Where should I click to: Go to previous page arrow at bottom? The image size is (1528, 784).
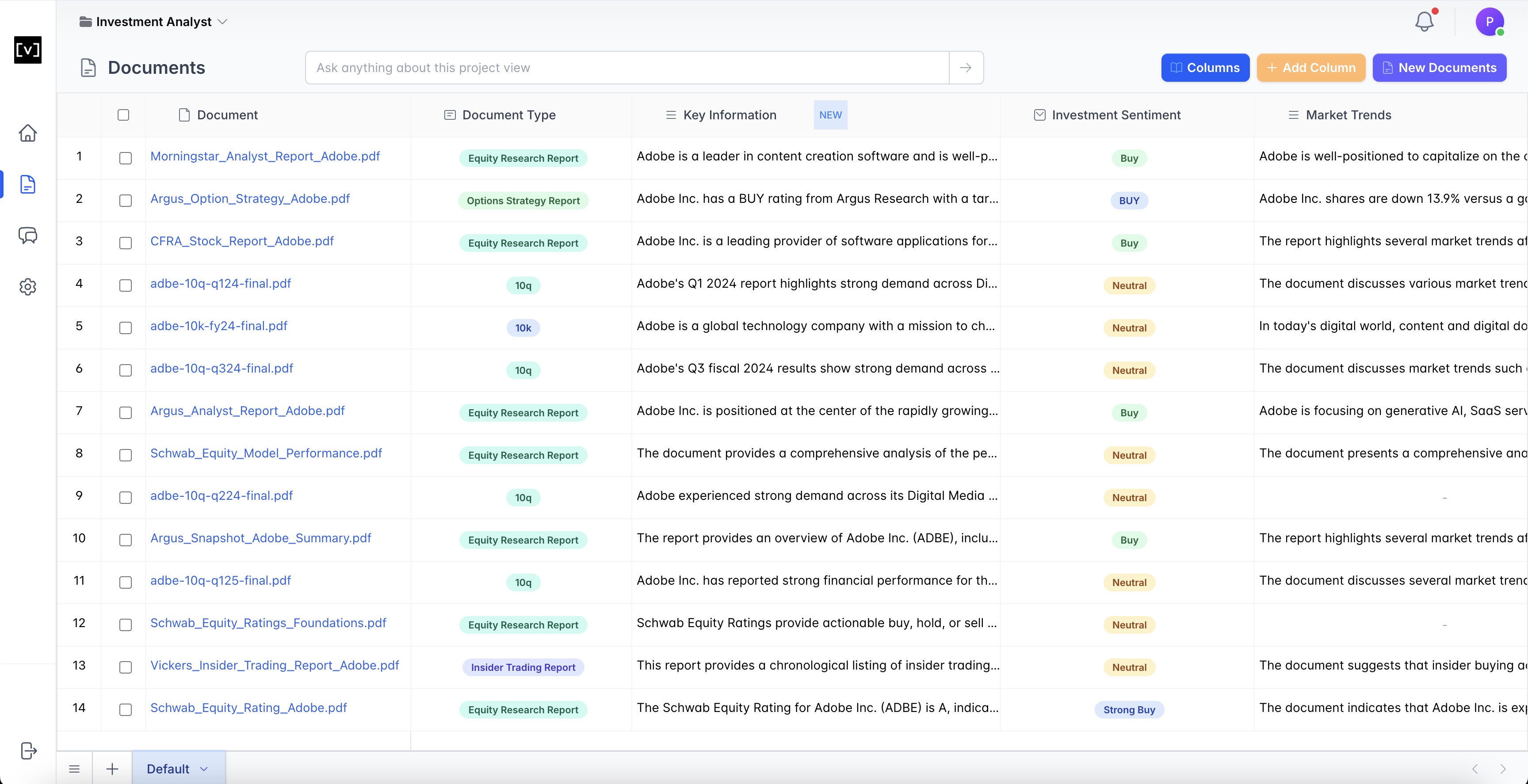point(1475,769)
